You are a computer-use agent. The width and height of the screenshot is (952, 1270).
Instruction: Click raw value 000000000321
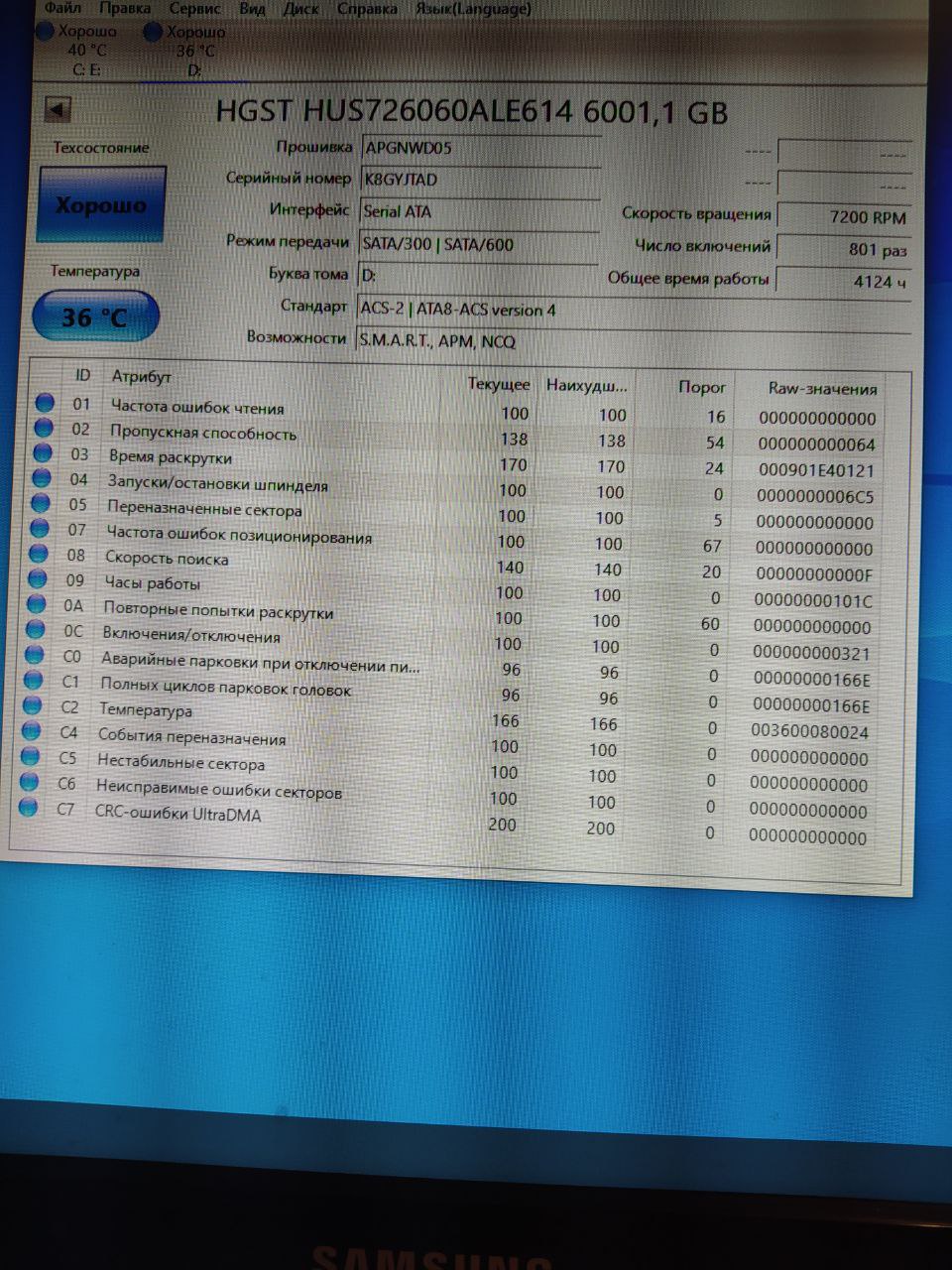(x=811, y=654)
